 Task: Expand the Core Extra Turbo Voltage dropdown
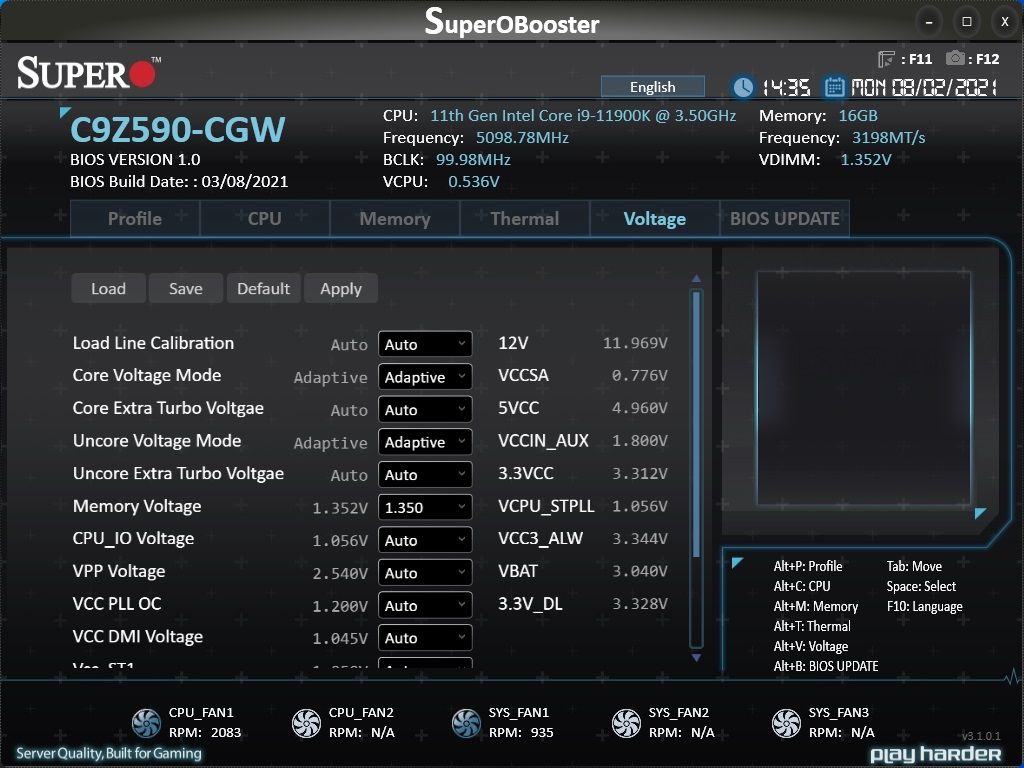tap(425, 409)
